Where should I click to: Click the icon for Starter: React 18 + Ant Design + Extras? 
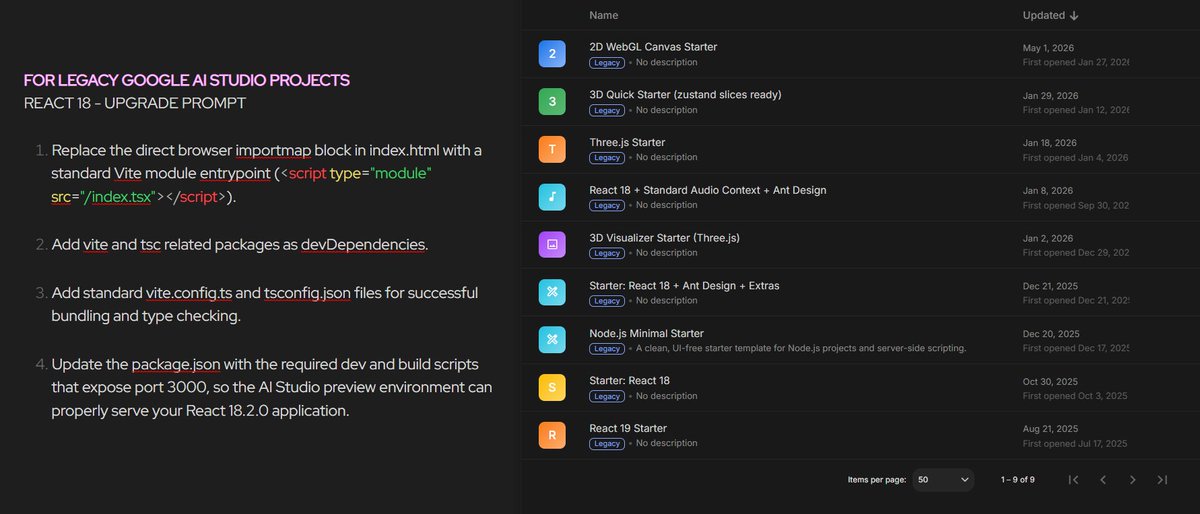point(552,293)
